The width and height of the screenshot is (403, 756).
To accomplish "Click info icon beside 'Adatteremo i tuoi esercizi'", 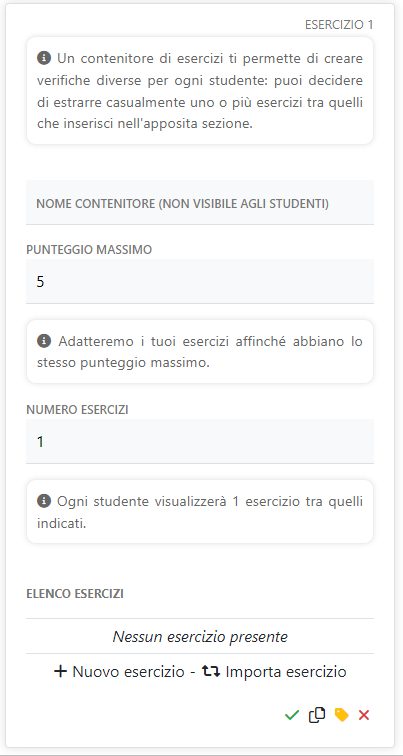I will (x=43, y=341).
